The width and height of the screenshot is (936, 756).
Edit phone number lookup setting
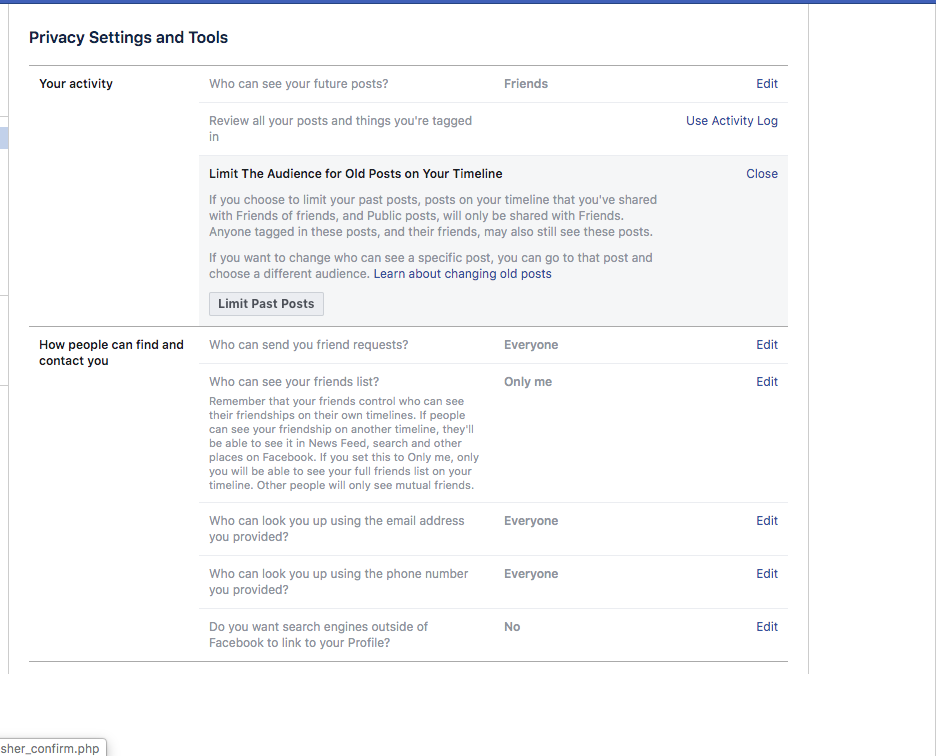(766, 574)
